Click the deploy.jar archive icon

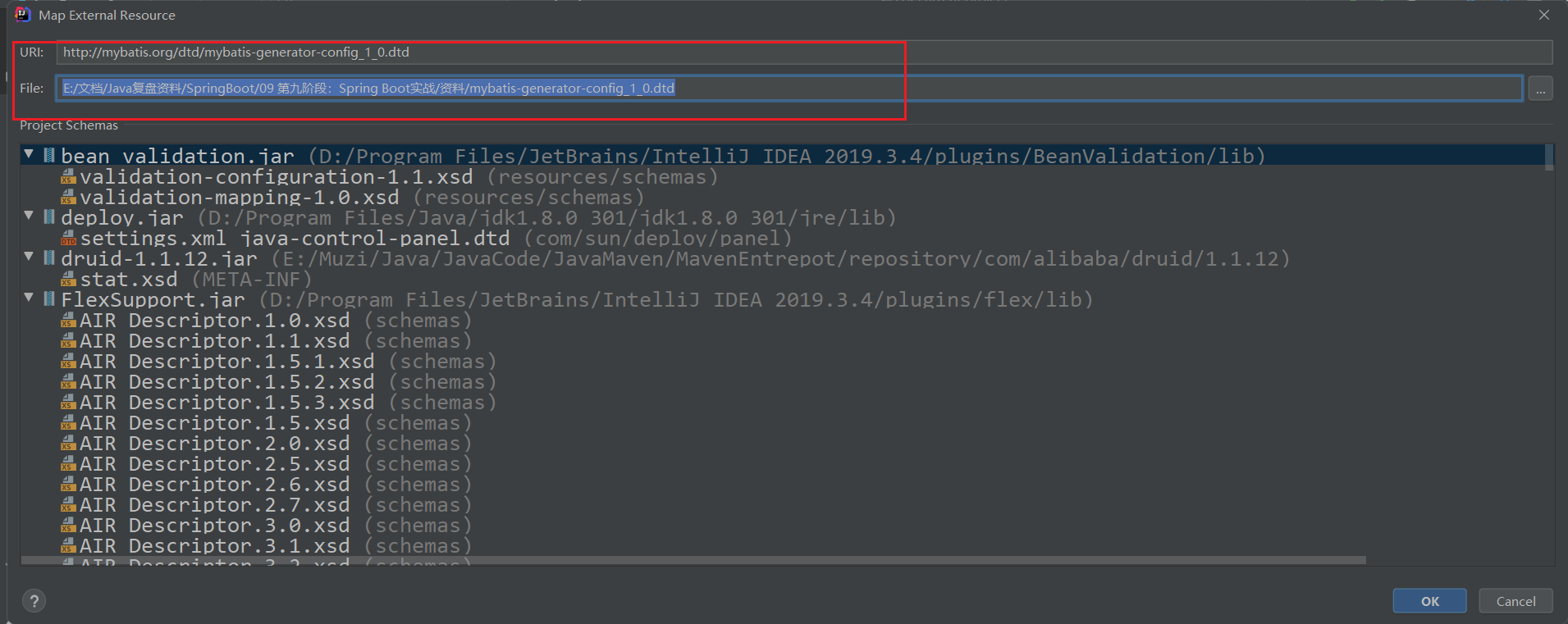[x=49, y=216]
